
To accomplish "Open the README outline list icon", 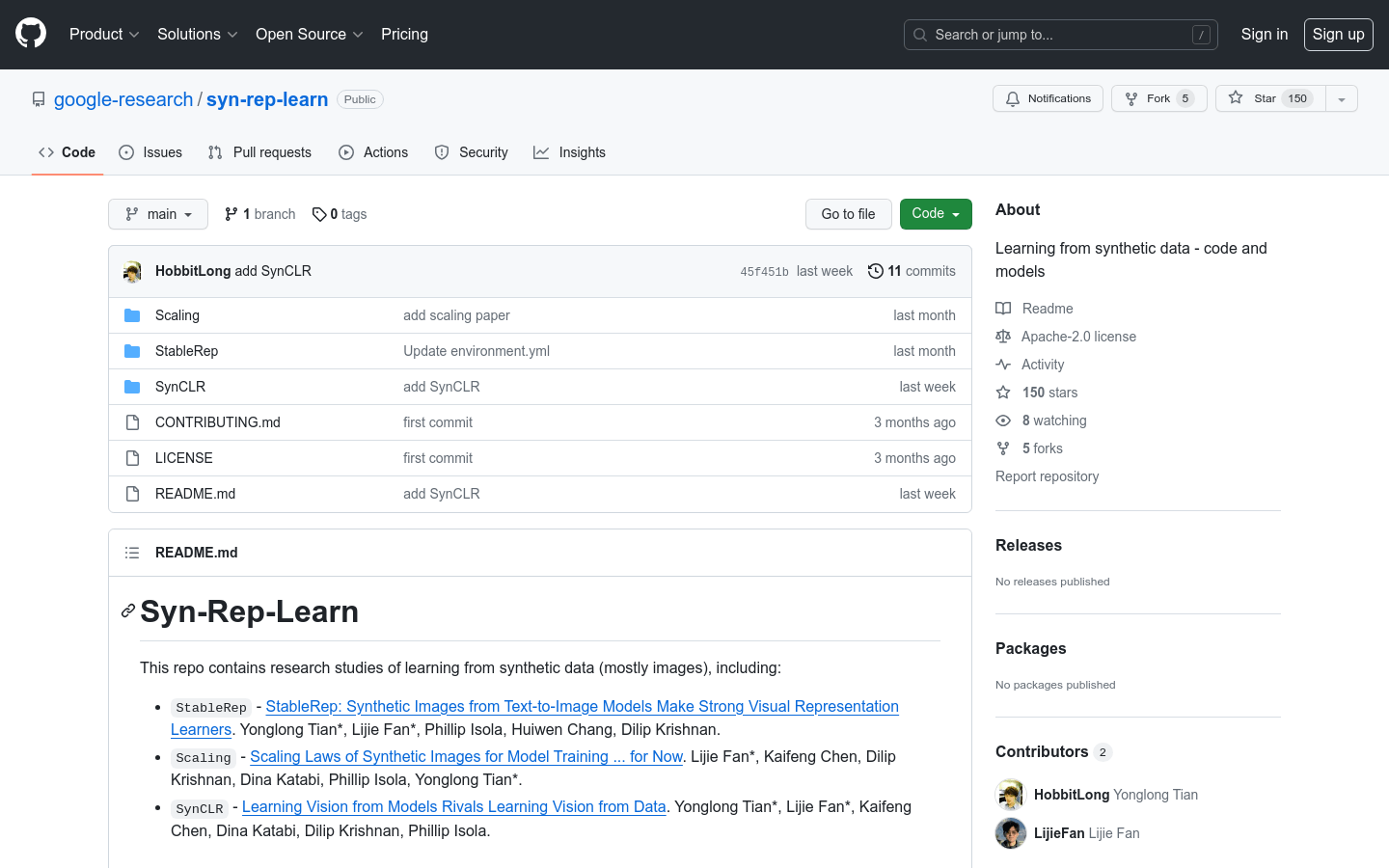I will click(132, 553).
